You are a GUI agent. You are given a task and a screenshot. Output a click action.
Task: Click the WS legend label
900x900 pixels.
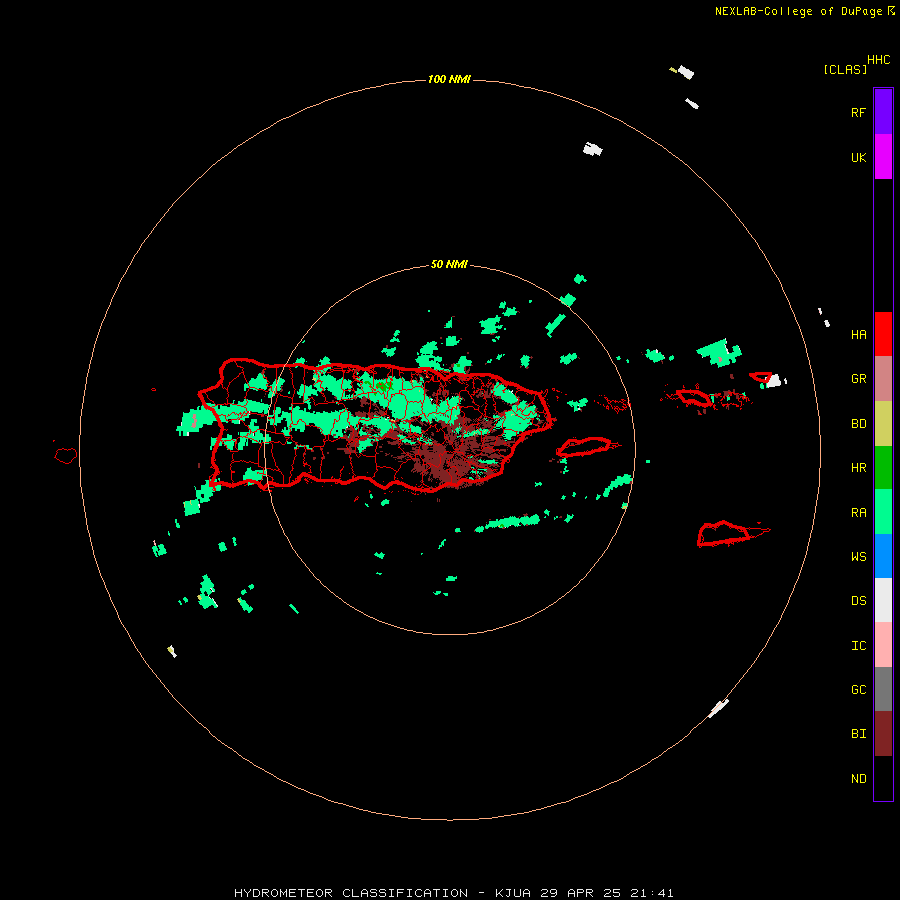pos(858,557)
